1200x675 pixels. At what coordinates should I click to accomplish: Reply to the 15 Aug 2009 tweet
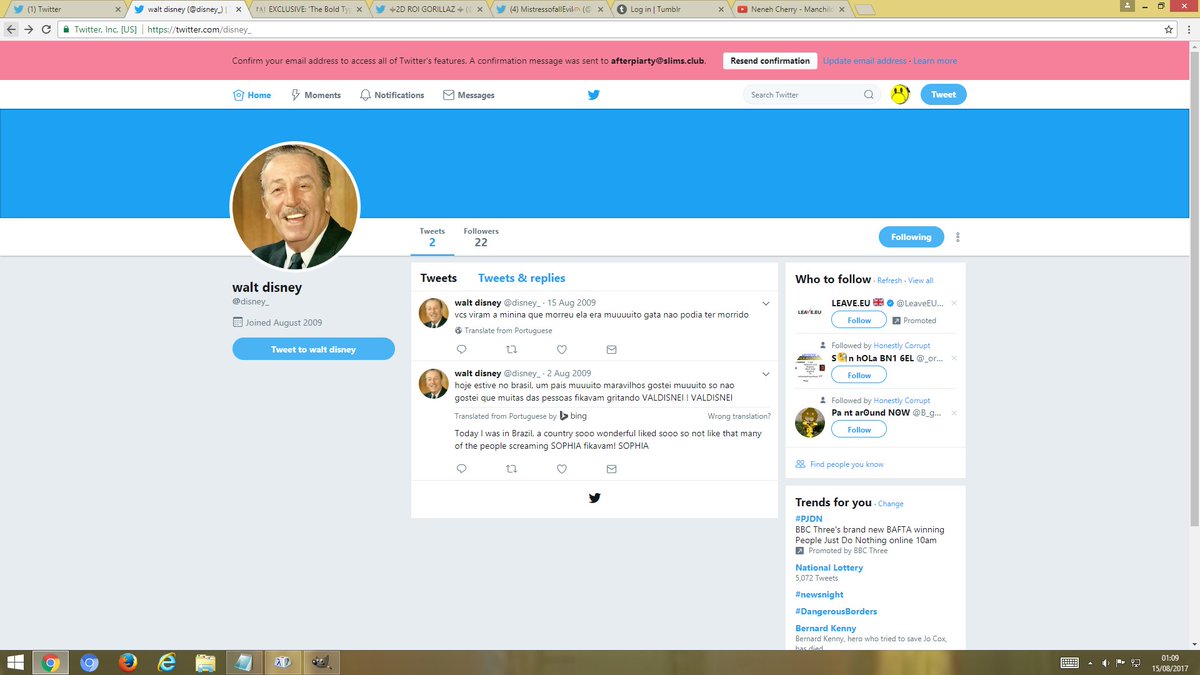(x=461, y=349)
